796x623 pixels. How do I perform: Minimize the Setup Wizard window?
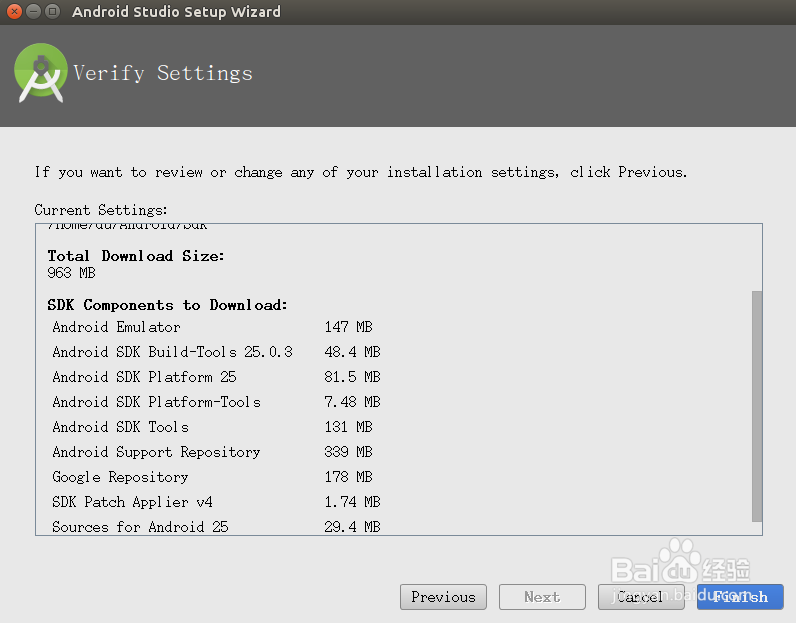coord(32,12)
